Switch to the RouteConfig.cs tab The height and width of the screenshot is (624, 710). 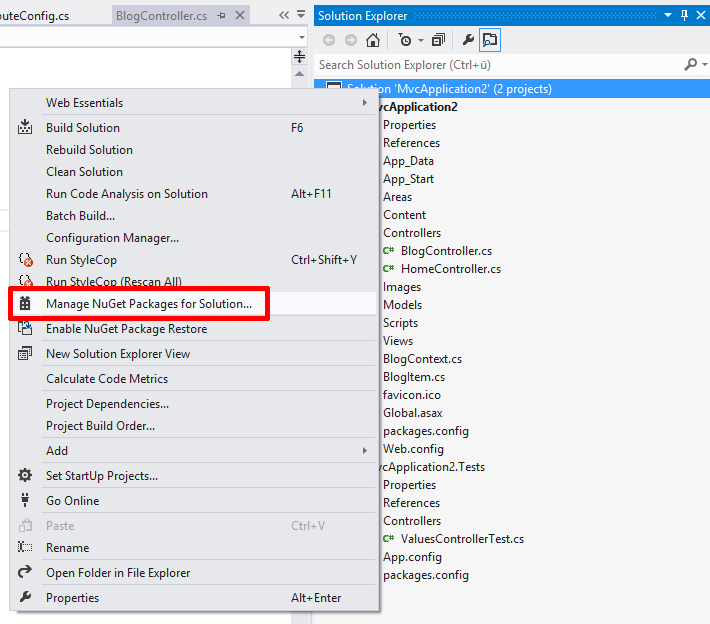coord(34,16)
